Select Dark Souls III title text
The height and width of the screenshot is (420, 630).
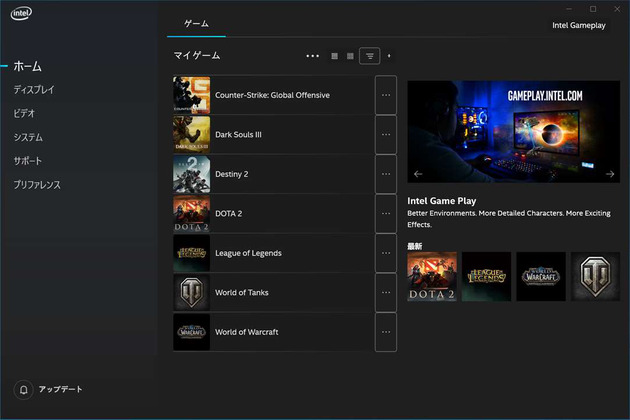pos(238,135)
